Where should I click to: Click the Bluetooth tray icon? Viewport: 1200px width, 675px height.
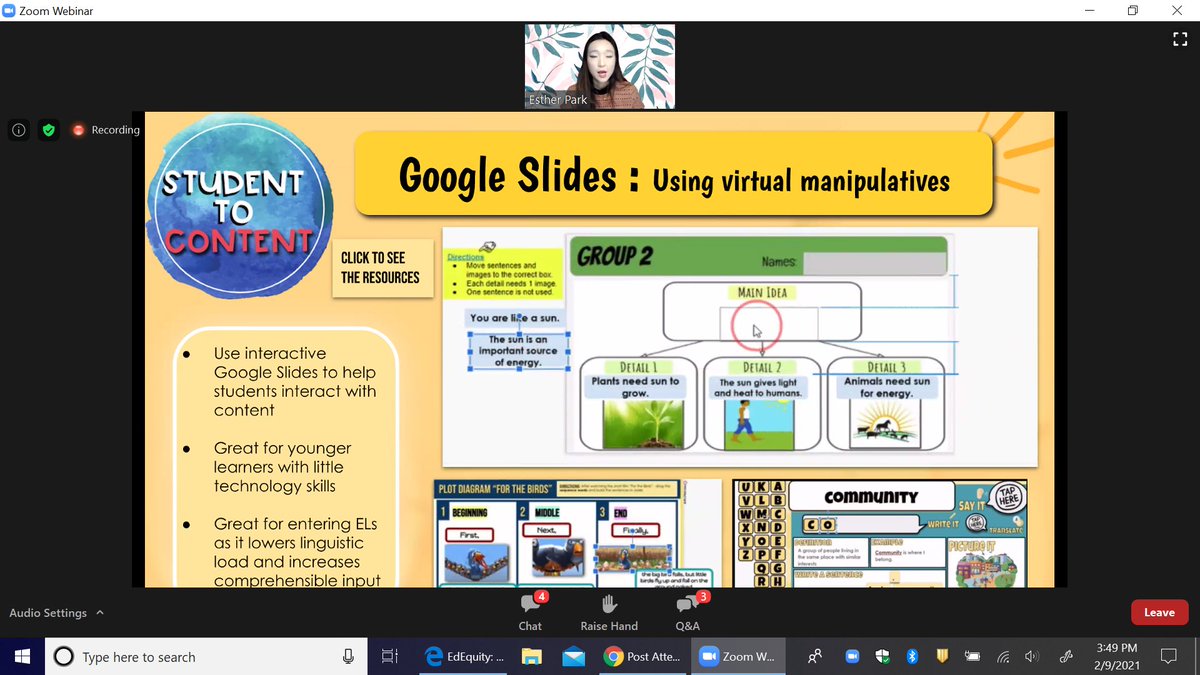[912, 657]
